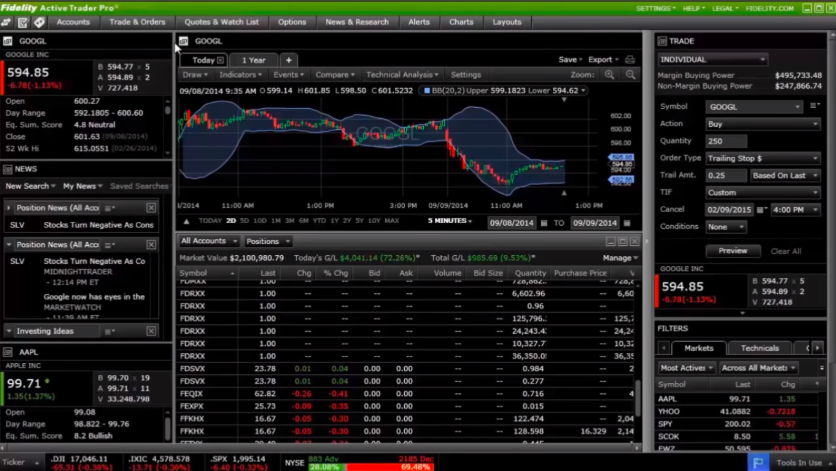Click the GOOGL quote panel icon
Screen dimensions: 836x471
tap(8, 41)
